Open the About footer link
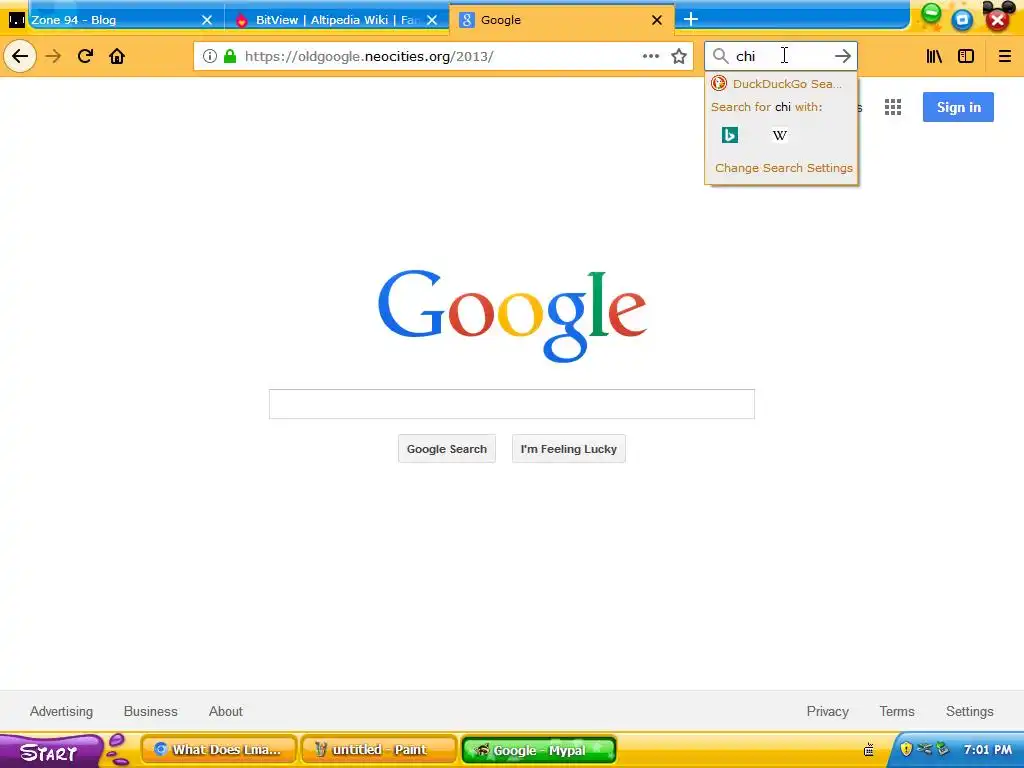This screenshot has height=768, width=1024. pos(226,711)
